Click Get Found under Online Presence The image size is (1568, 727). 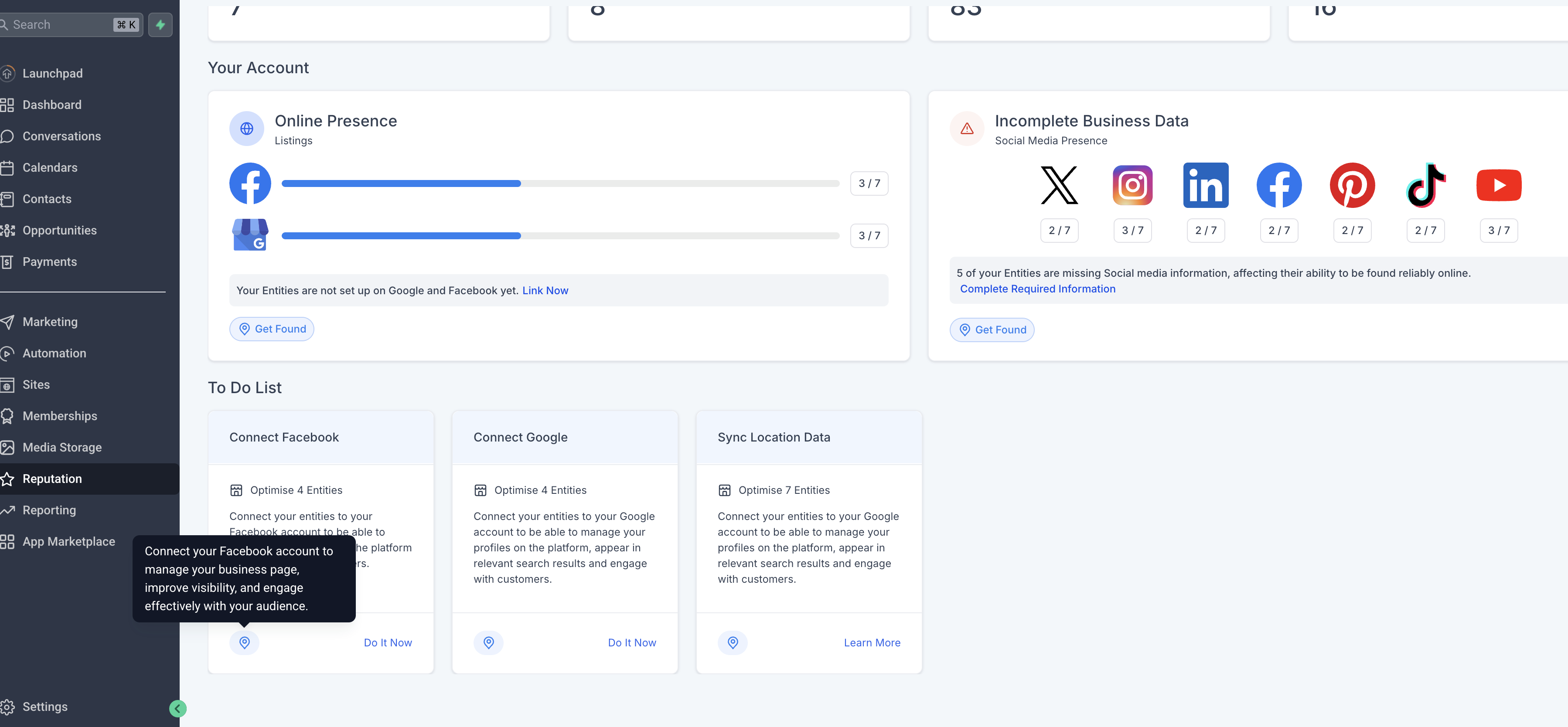pyautogui.click(x=272, y=329)
